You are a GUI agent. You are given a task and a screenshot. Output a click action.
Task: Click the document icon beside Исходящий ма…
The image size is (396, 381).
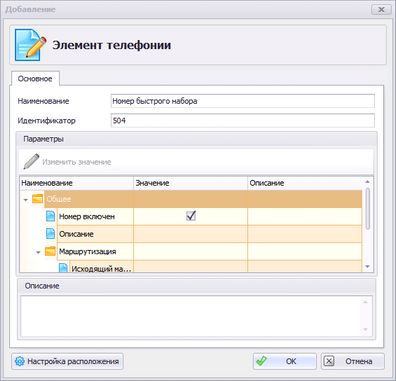63,268
